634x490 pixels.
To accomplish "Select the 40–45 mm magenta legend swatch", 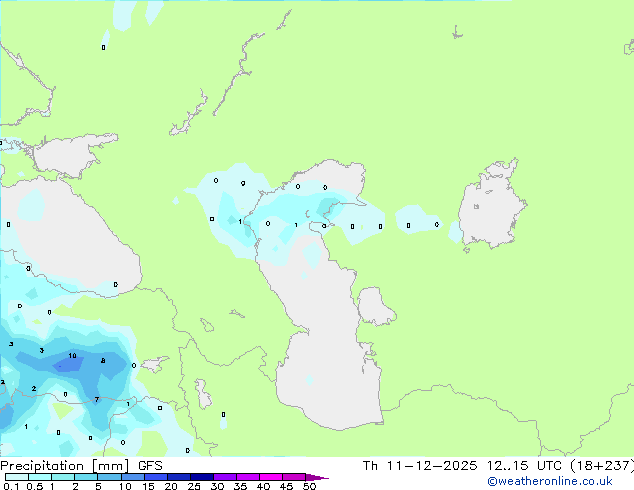I will (x=271, y=477).
